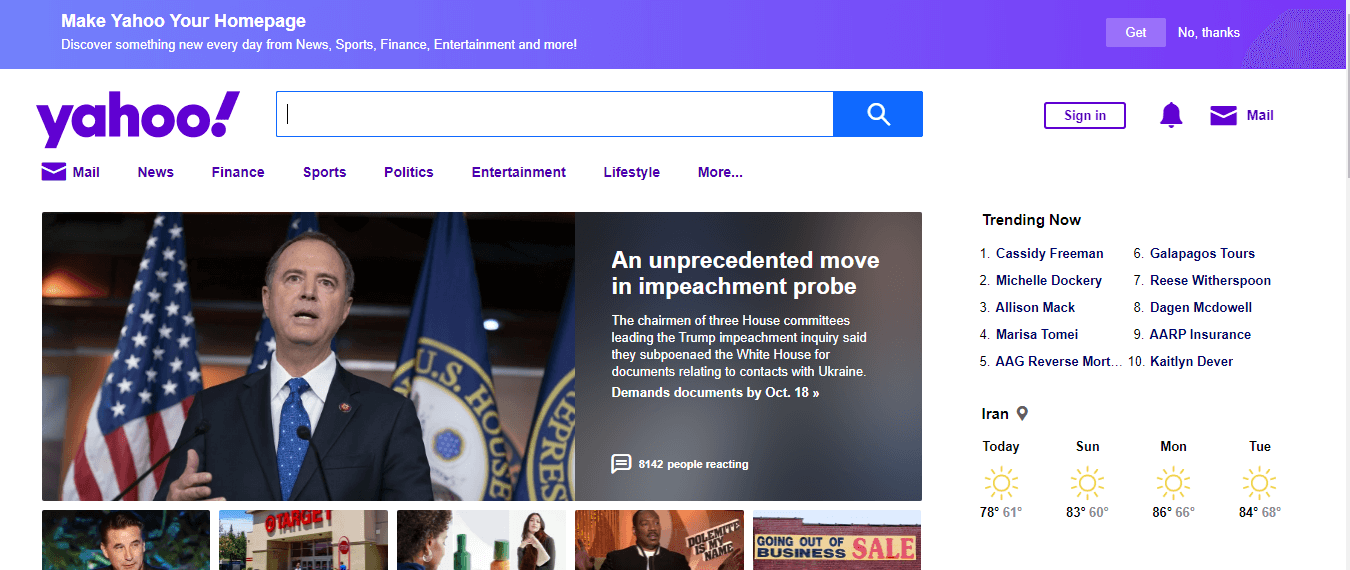
Task: Open trending topic AARP Insurance
Action: [x=1200, y=334]
